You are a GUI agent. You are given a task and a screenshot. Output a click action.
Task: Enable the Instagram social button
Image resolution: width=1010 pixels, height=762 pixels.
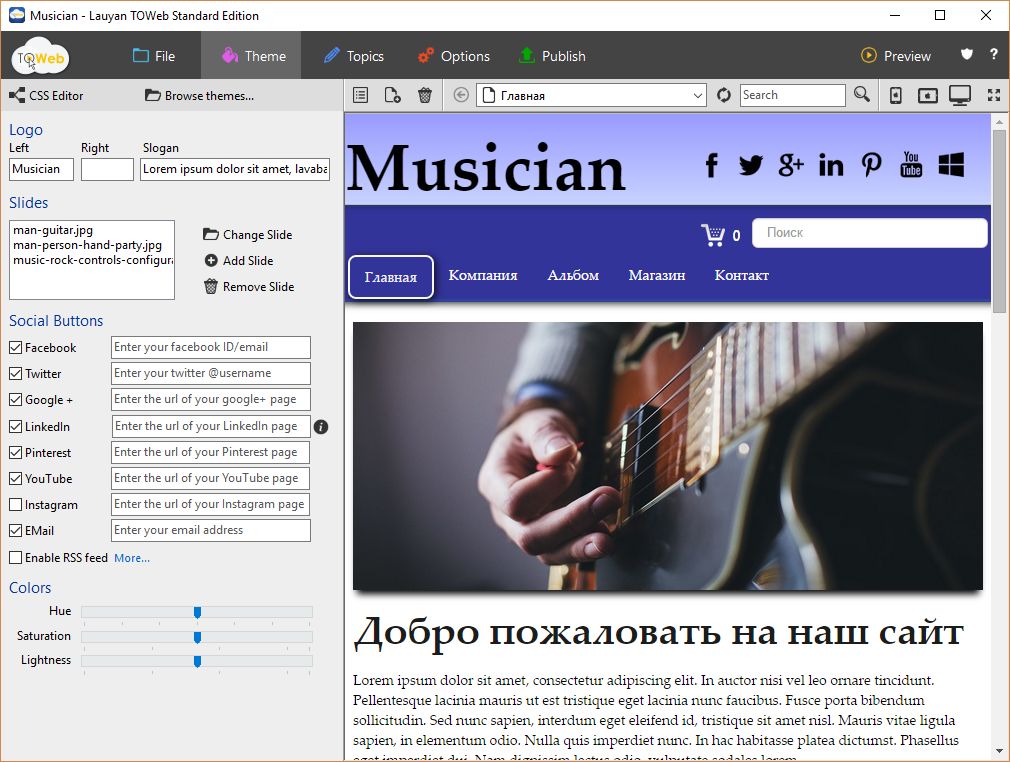14,504
